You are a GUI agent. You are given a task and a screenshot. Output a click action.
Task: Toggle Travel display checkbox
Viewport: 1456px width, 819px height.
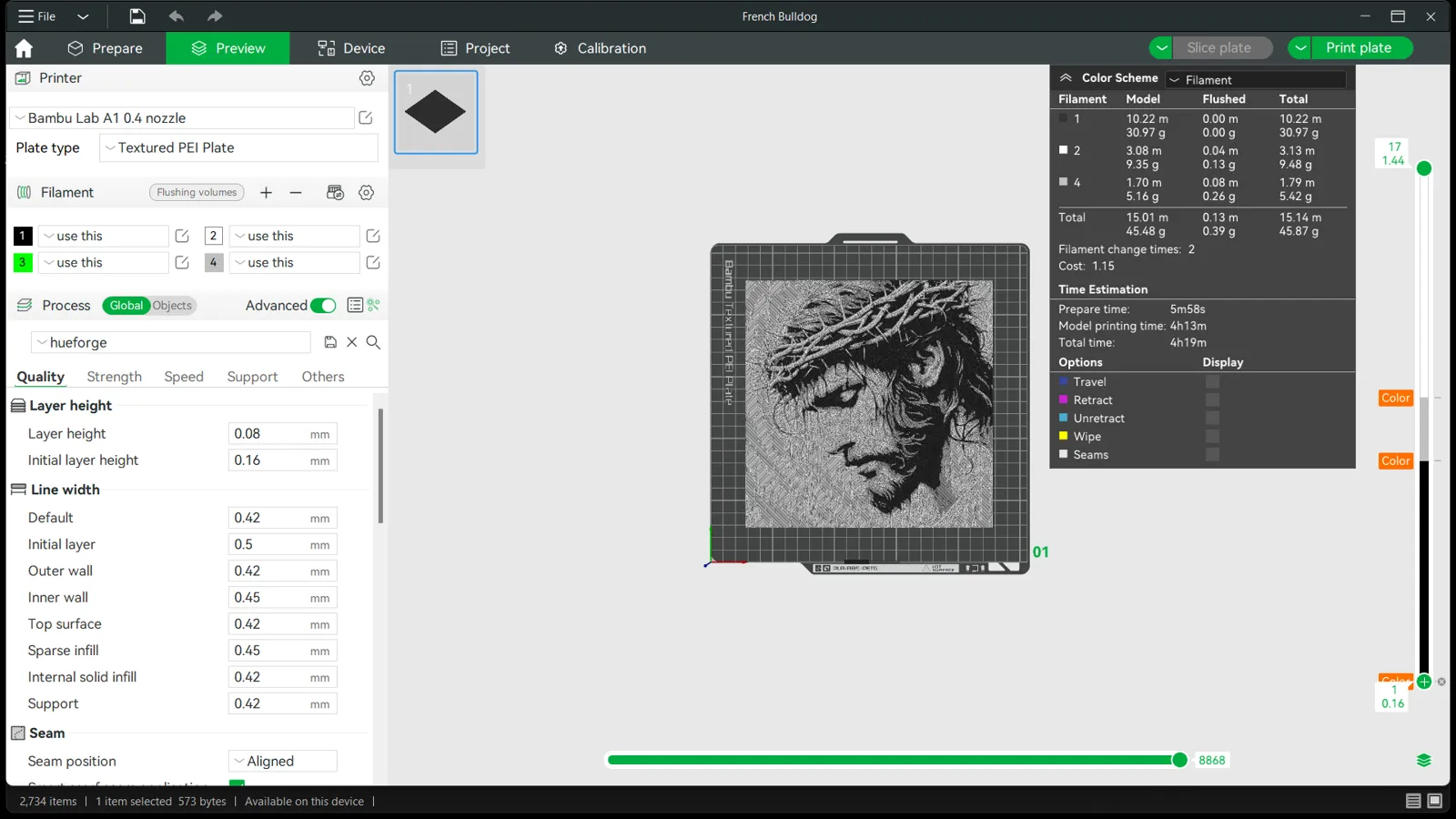(1212, 382)
